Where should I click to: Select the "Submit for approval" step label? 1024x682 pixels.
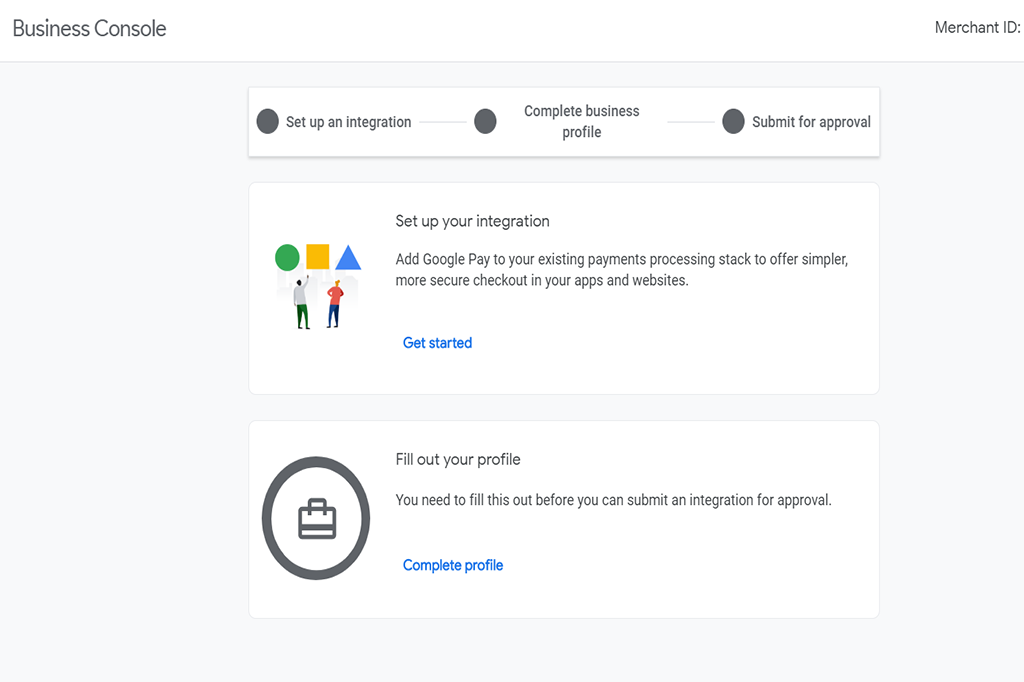coord(812,121)
